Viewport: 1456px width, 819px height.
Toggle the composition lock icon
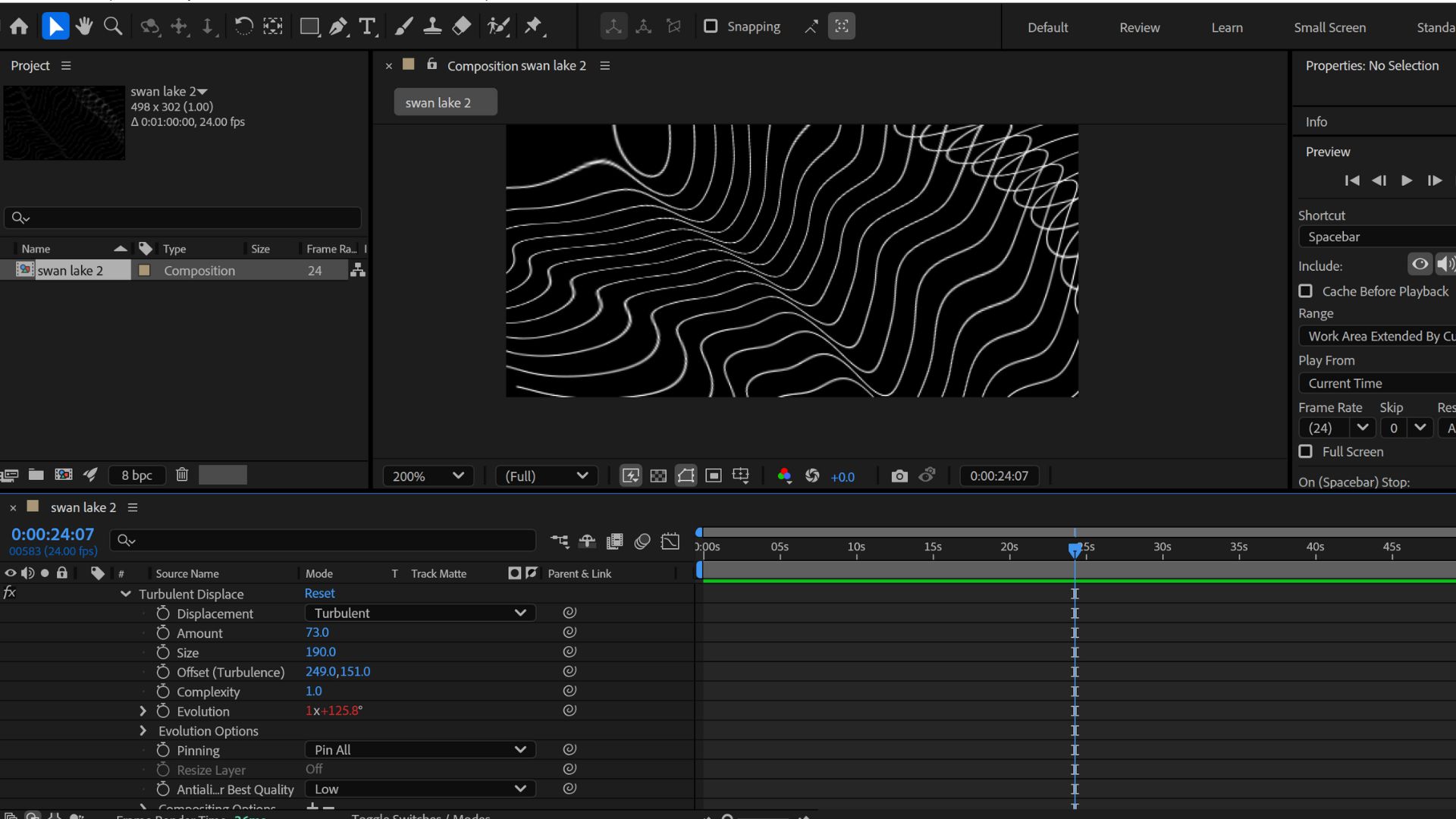[x=431, y=64]
